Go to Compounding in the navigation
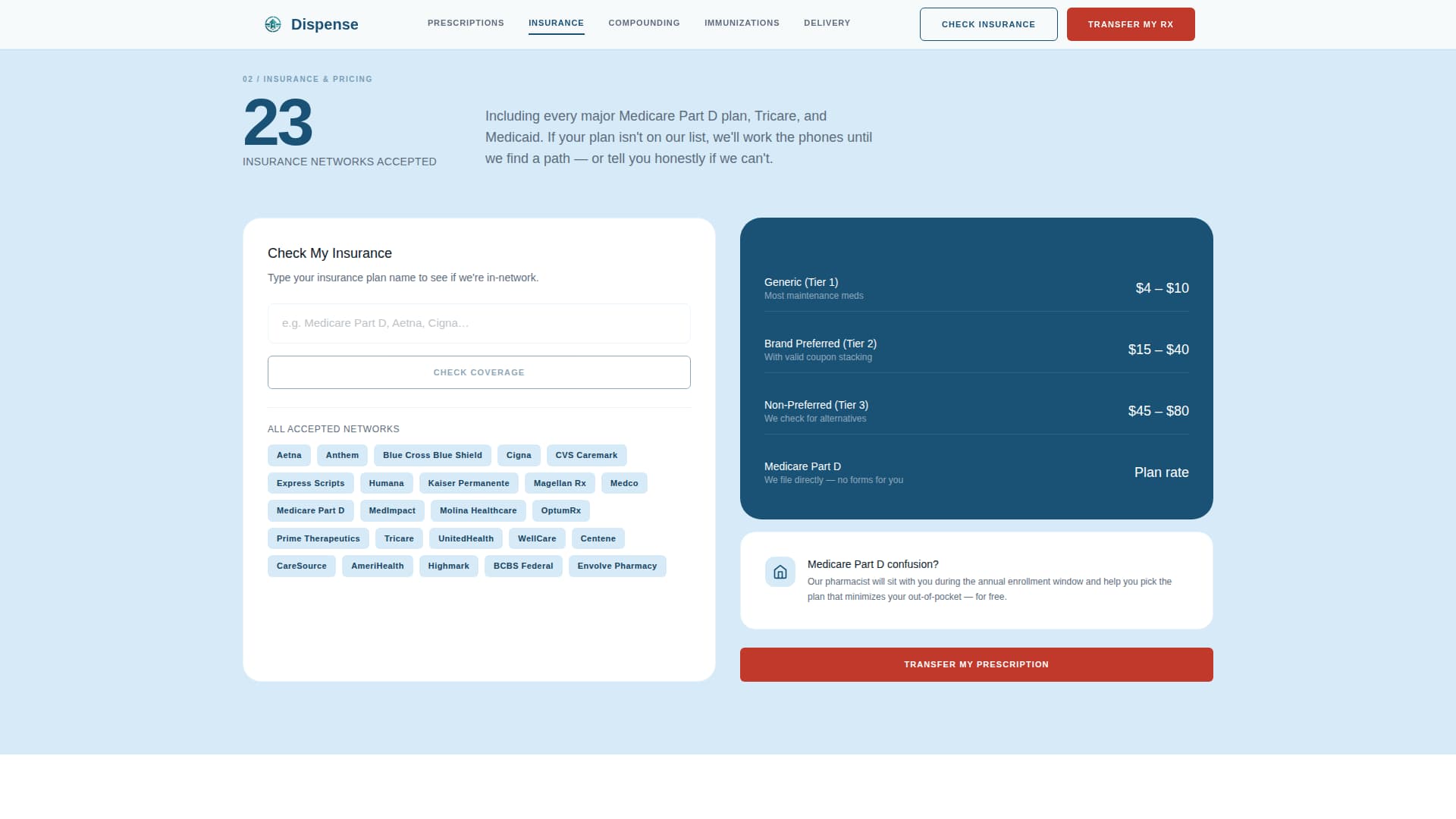The height and width of the screenshot is (819, 1456). pyautogui.click(x=644, y=23)
